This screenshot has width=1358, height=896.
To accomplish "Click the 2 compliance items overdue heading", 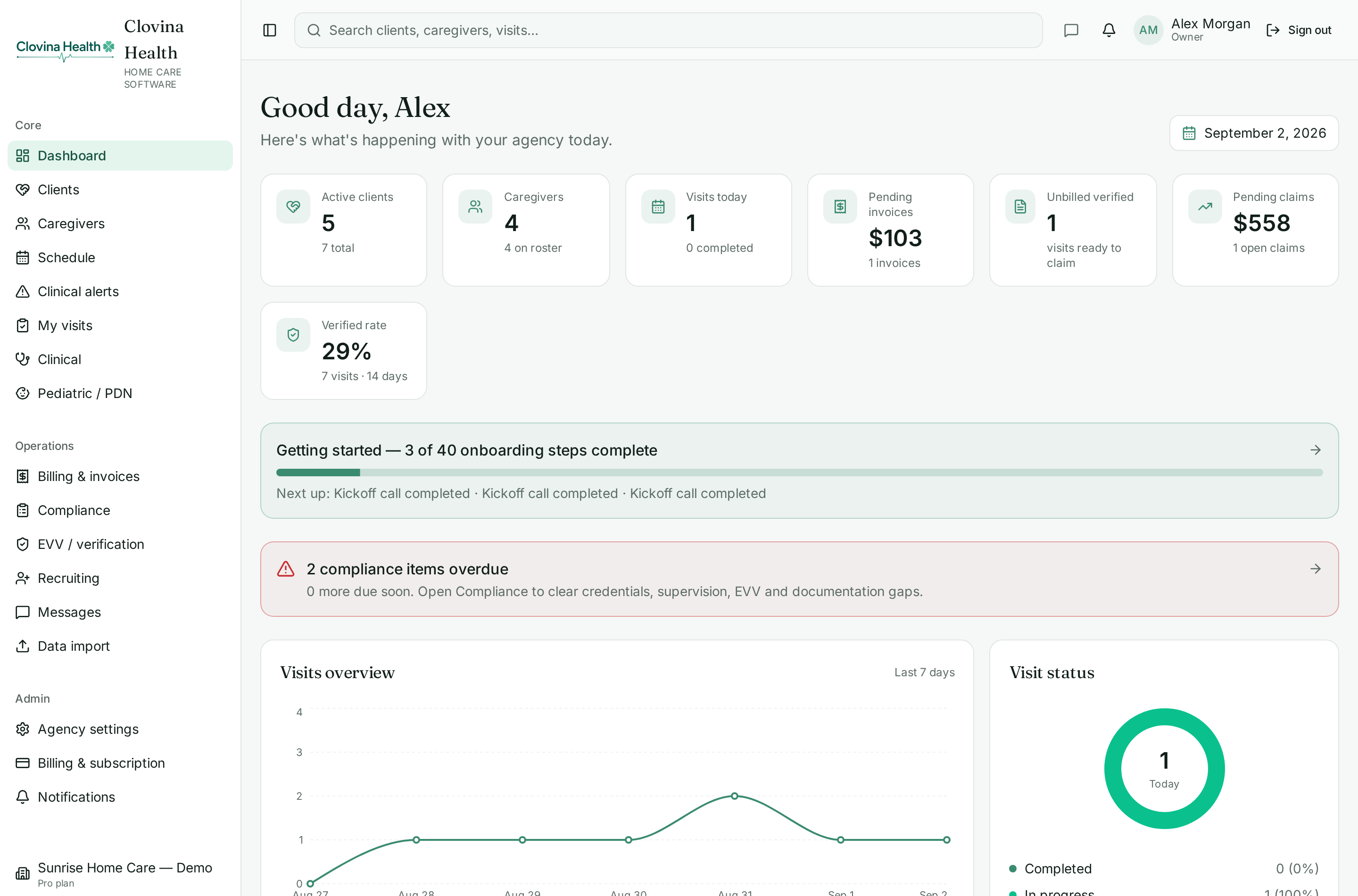I will [407, 569].
